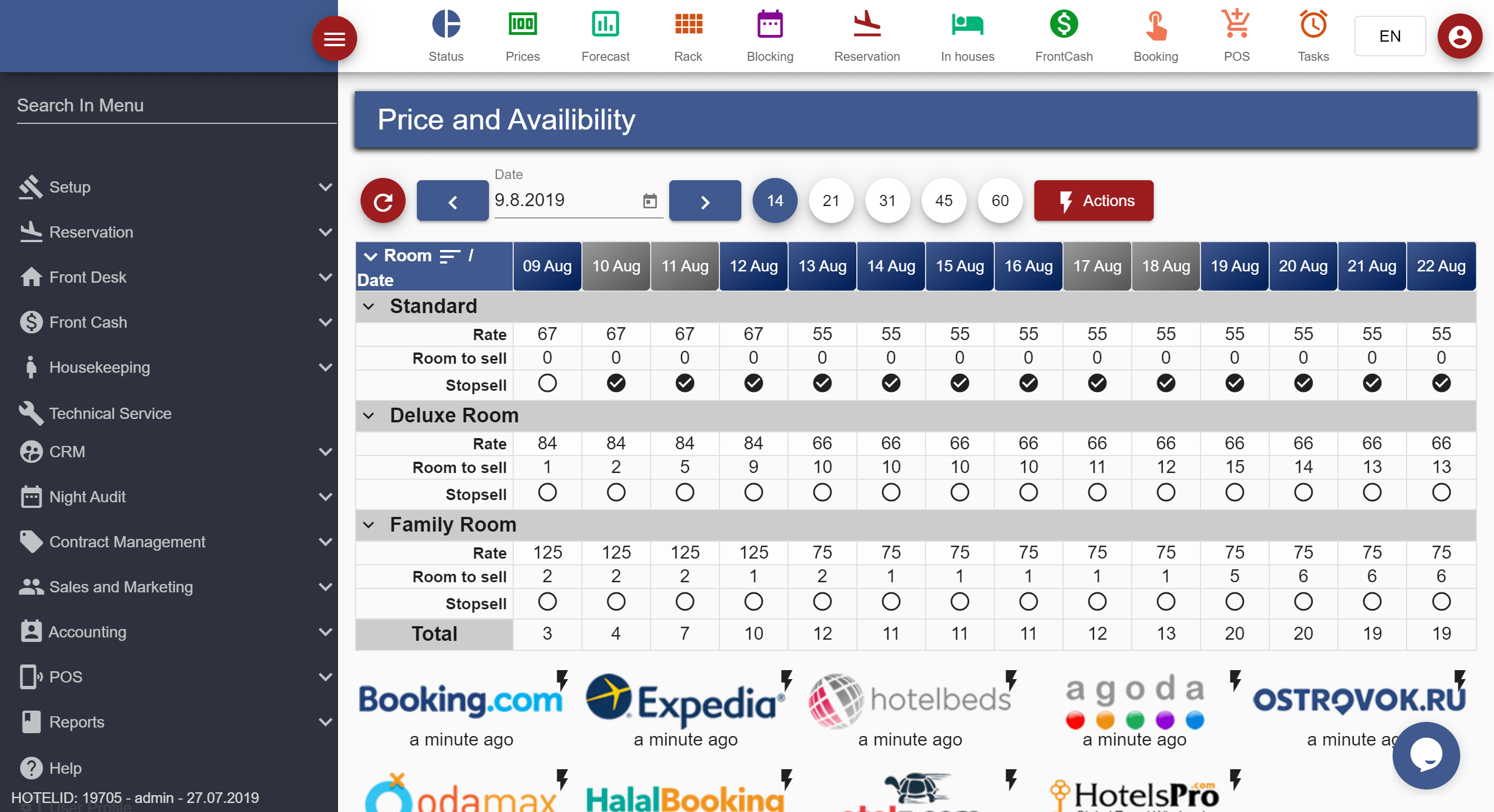
Task: Enable Deluxe Room stopsell for 20 Aug
Action: [1303, 493]
